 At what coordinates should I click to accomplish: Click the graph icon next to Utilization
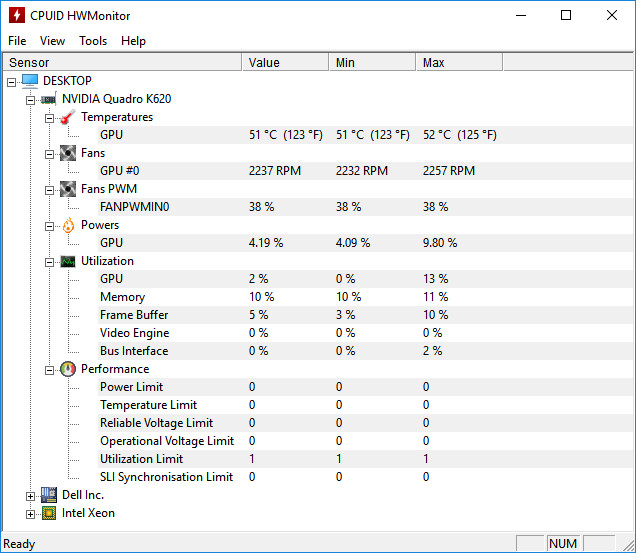point(68,261)
